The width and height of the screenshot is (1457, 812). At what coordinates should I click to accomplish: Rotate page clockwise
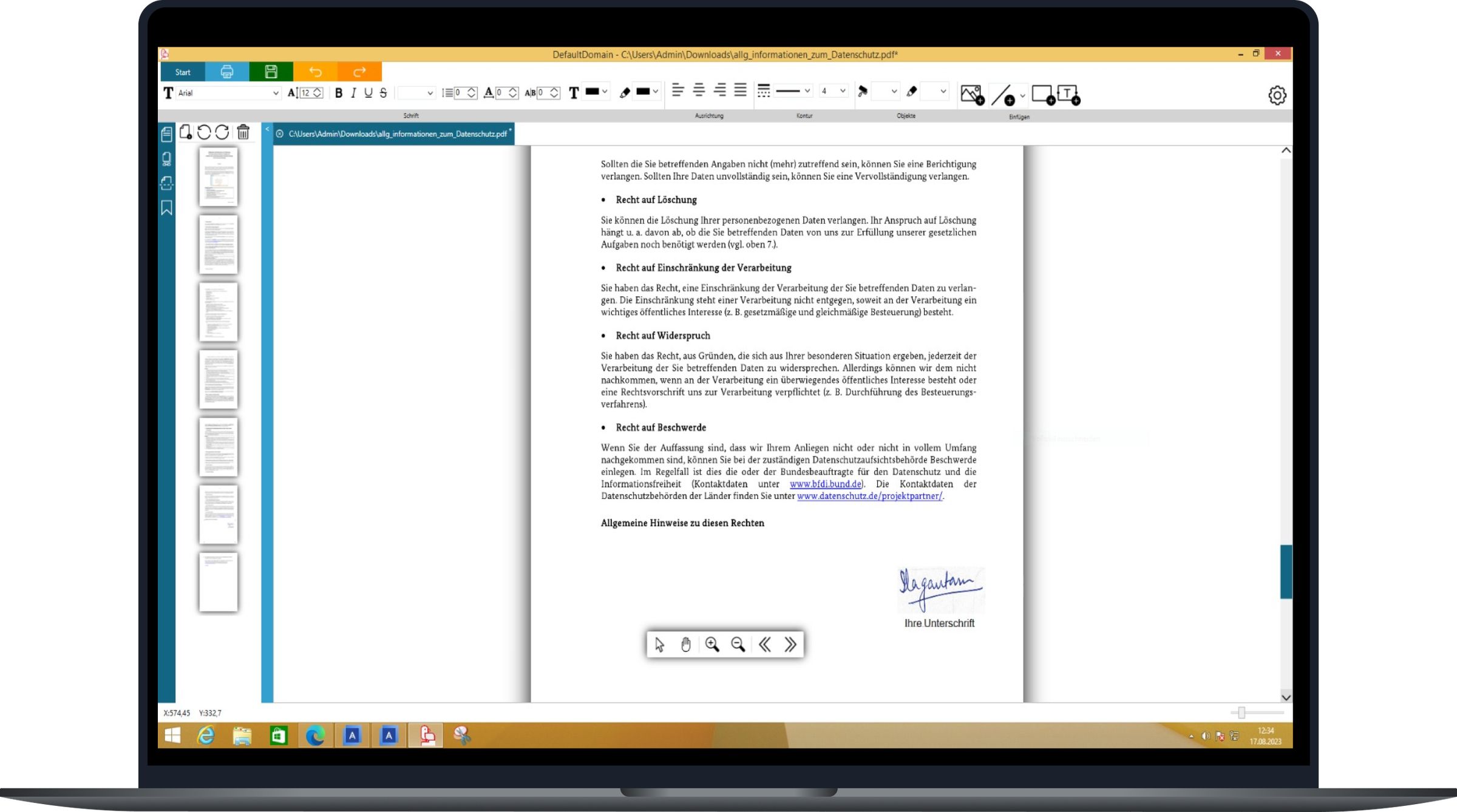[222, 132]
